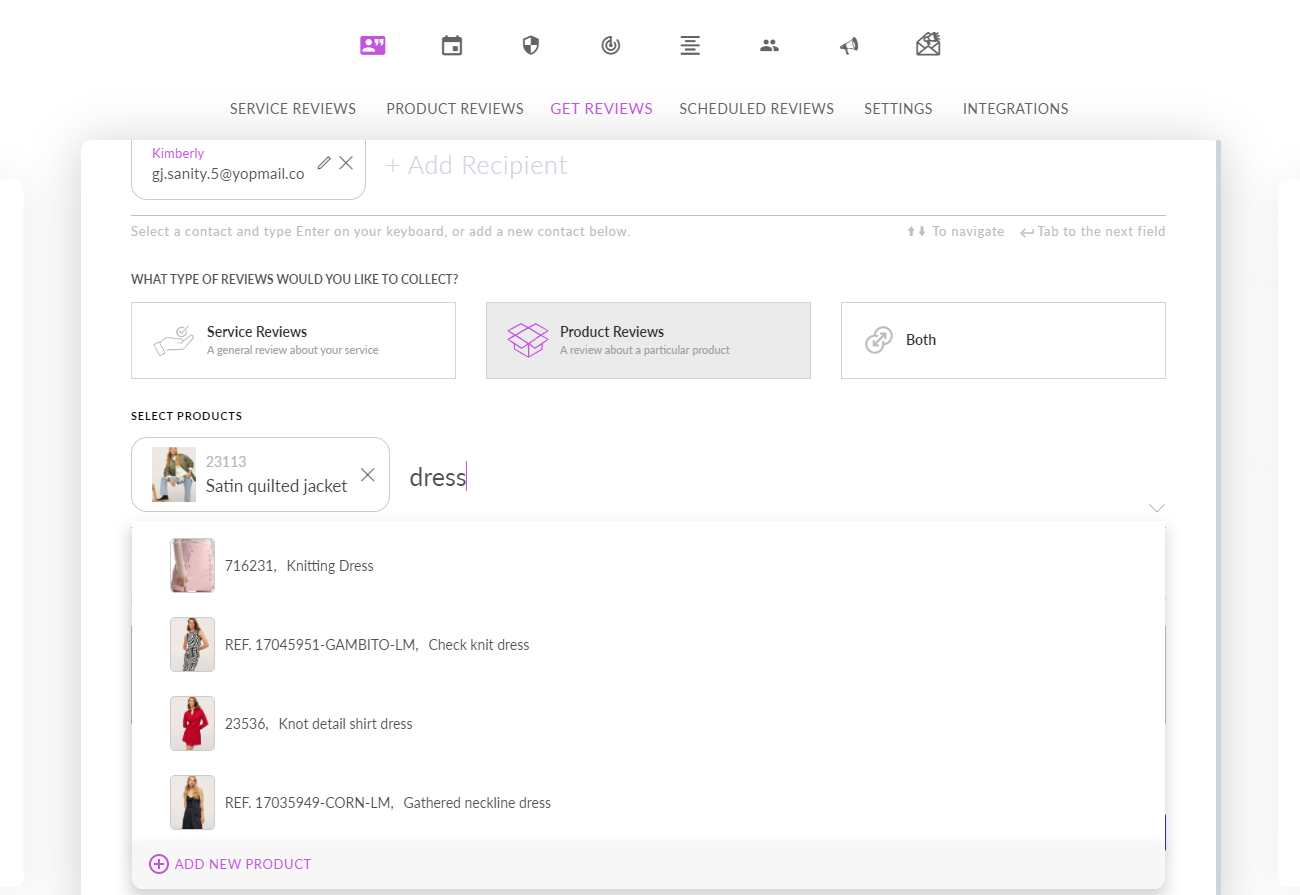Collapse the product dropdown chevron
Viewport: 1300px width, 895px height.
[x=1157, y=508]
